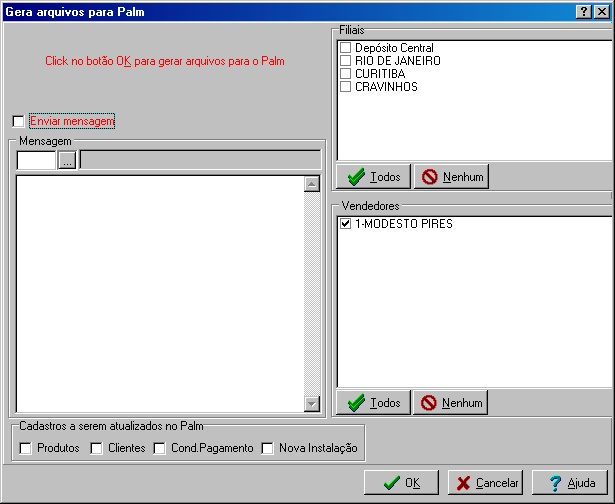This screenshot has height=504, width=615.
Task: Select the RIO DE JANEIRO list row text
Action: [x=398, y=61]
